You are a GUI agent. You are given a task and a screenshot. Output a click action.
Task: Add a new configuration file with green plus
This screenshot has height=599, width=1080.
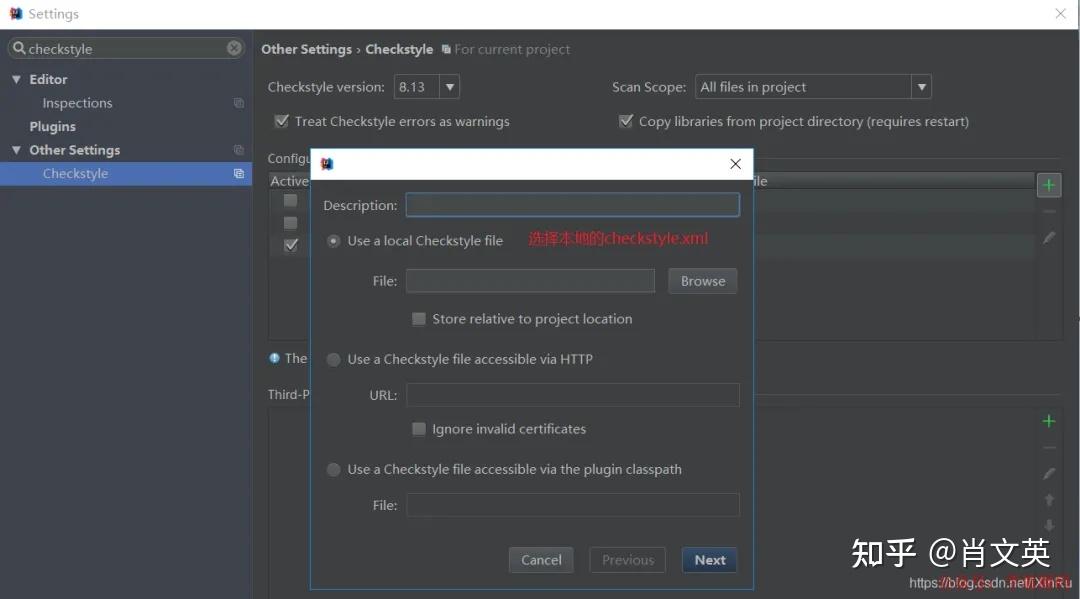click(x=1048, y=185)
